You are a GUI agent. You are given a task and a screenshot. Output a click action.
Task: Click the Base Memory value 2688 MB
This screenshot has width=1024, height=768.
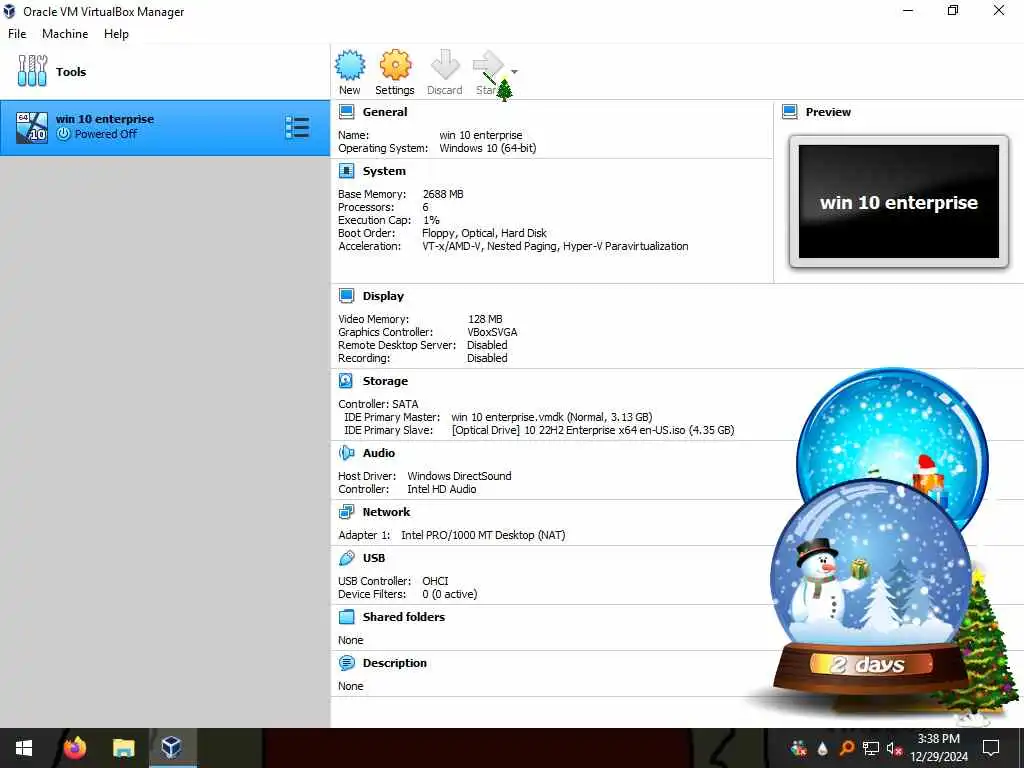[x=443, y=194]
